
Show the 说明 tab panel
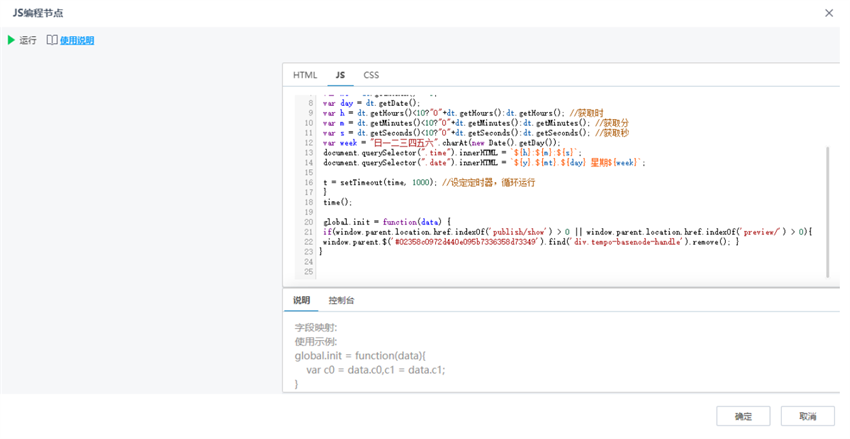click(301, 300)
